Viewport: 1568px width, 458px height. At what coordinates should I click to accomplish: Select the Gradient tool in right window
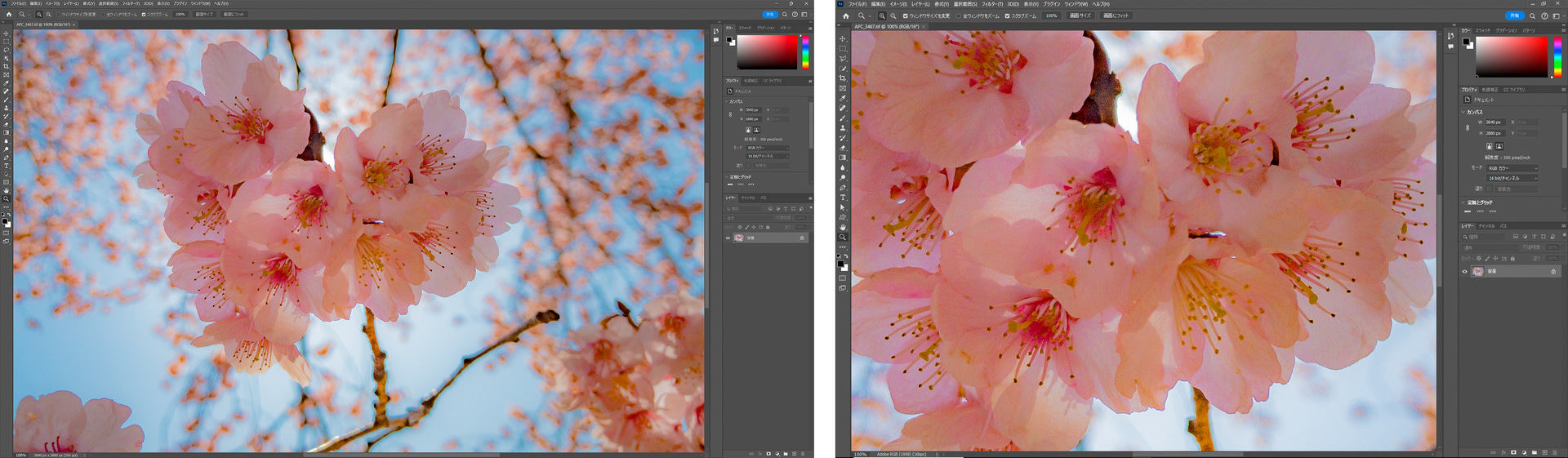842,158
